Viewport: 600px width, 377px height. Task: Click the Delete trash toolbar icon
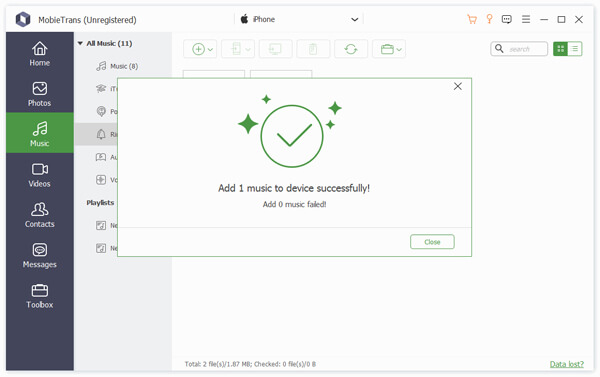click(x=313, y=49)
